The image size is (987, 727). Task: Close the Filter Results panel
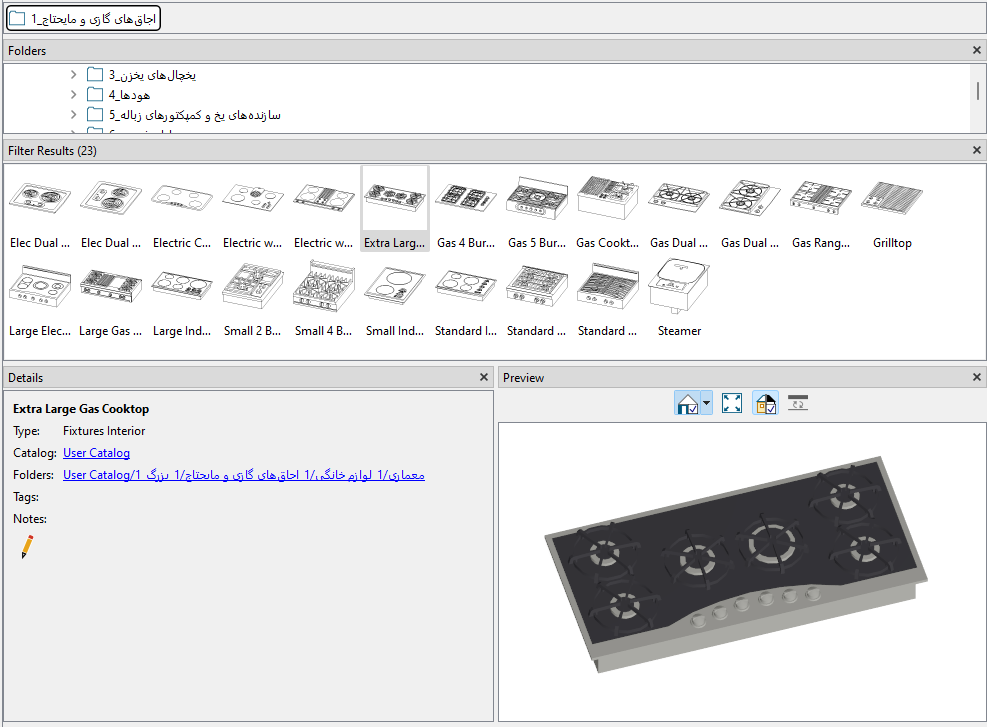tap(976, 150)
